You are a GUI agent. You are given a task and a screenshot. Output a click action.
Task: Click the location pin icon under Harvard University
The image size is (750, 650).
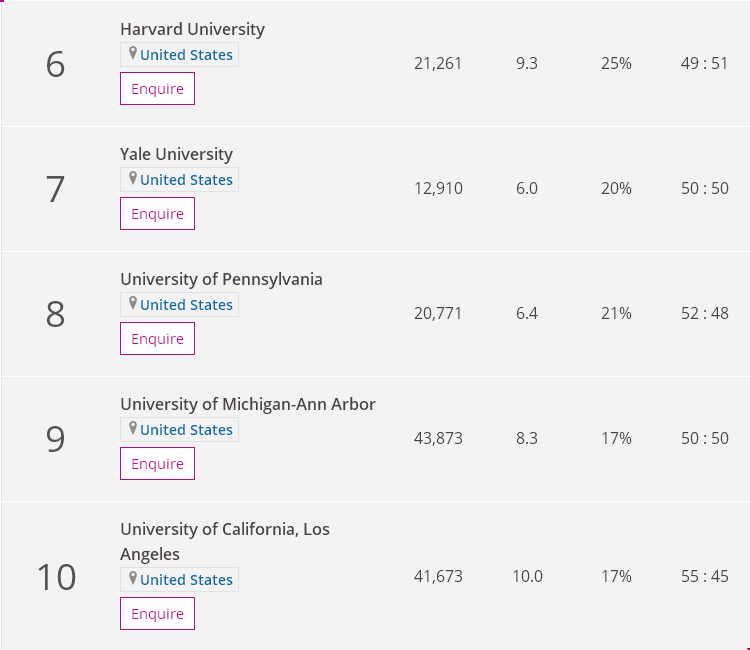pyautogui.click(x=133, y=53)
